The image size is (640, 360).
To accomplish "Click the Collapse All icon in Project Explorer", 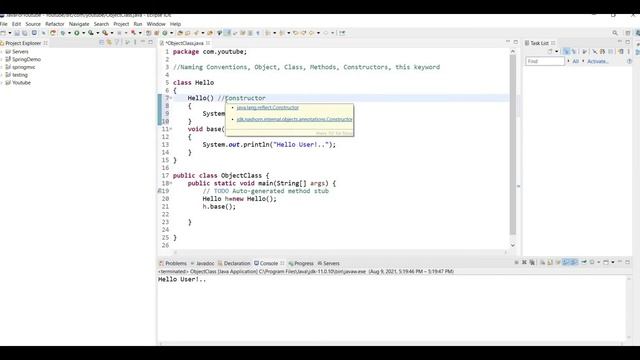I will 101,42.
